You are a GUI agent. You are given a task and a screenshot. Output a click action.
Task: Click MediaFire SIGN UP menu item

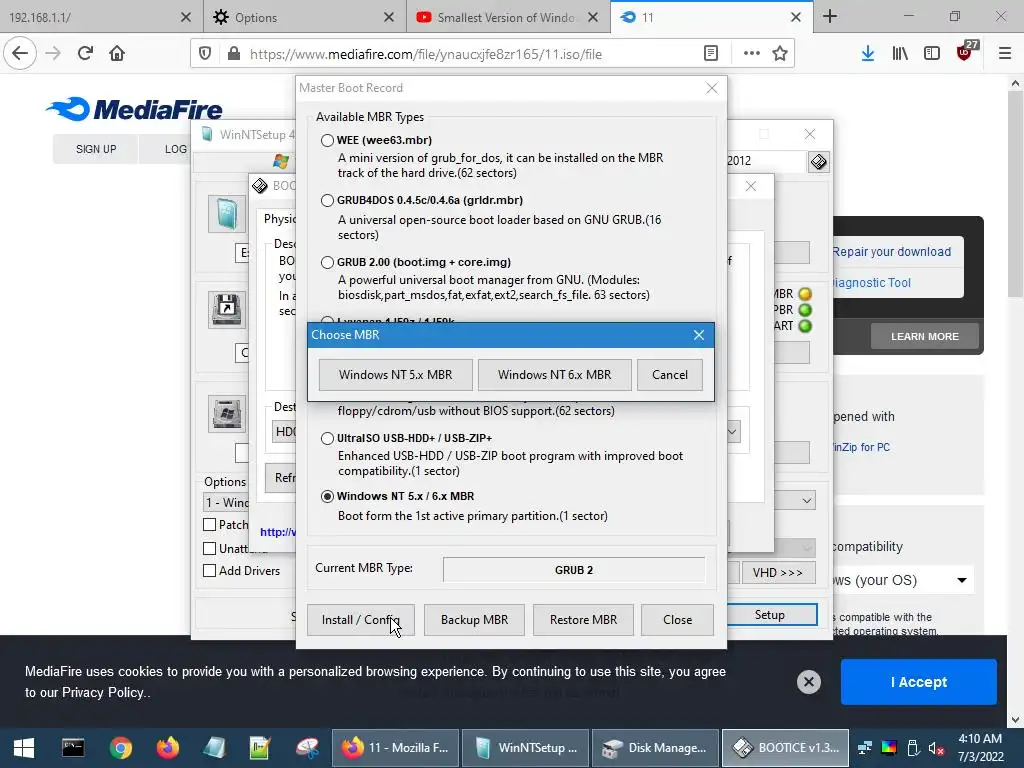[x=96, y=149]
